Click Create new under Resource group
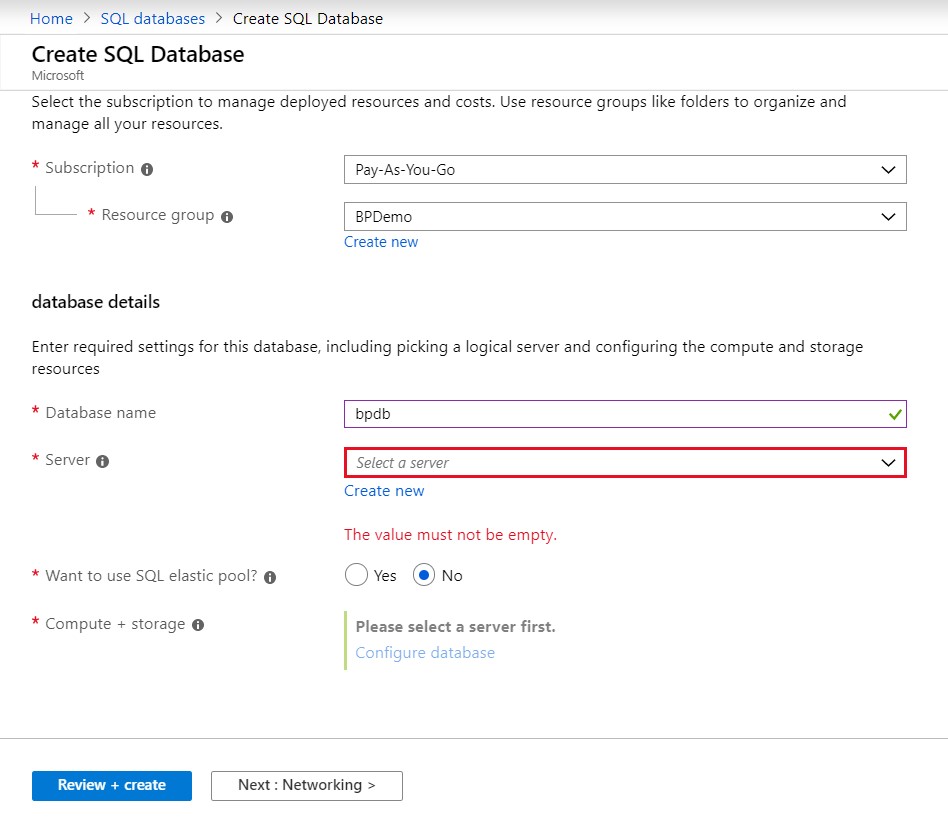The height and width of the screenshot is (832, 948). (381, 242)
